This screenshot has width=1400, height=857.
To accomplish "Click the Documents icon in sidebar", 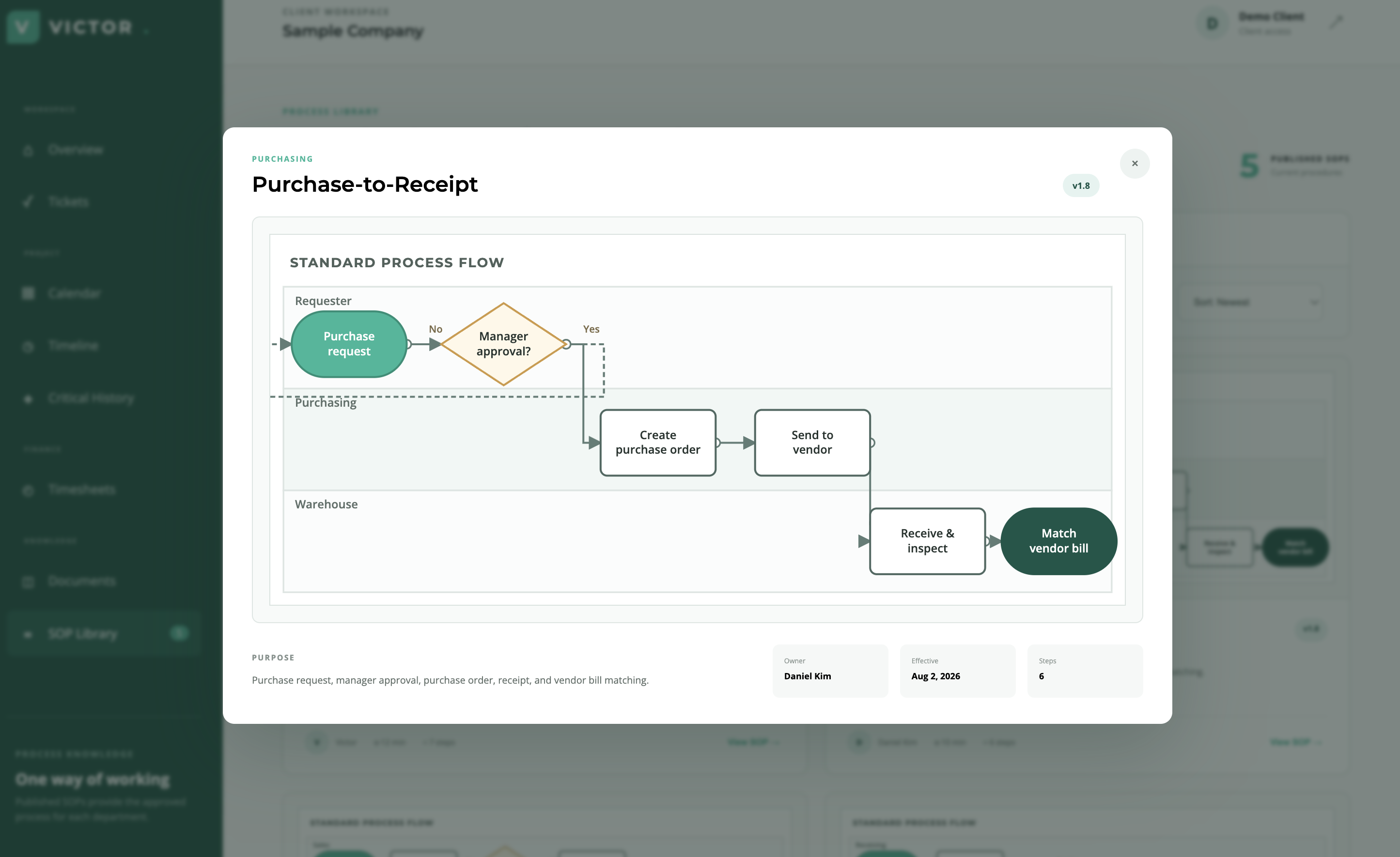I will pyautogui.click(x=28, y=582).
